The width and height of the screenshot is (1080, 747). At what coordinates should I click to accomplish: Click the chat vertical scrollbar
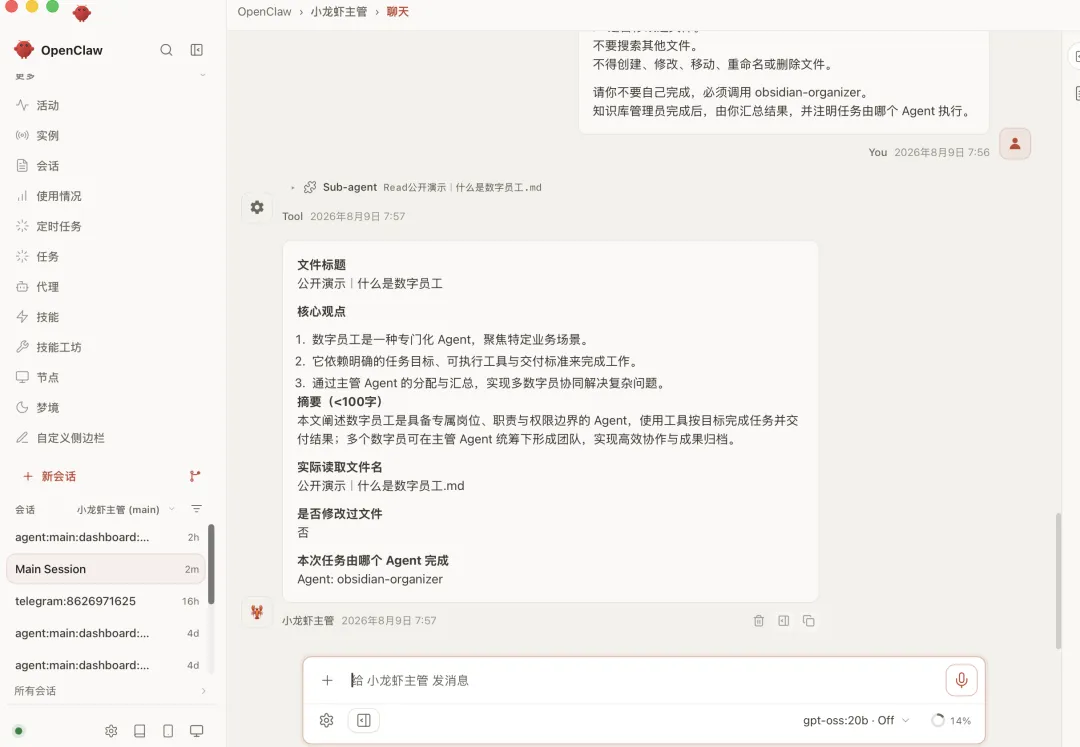pyautogui.click(x=1059, y=581)
